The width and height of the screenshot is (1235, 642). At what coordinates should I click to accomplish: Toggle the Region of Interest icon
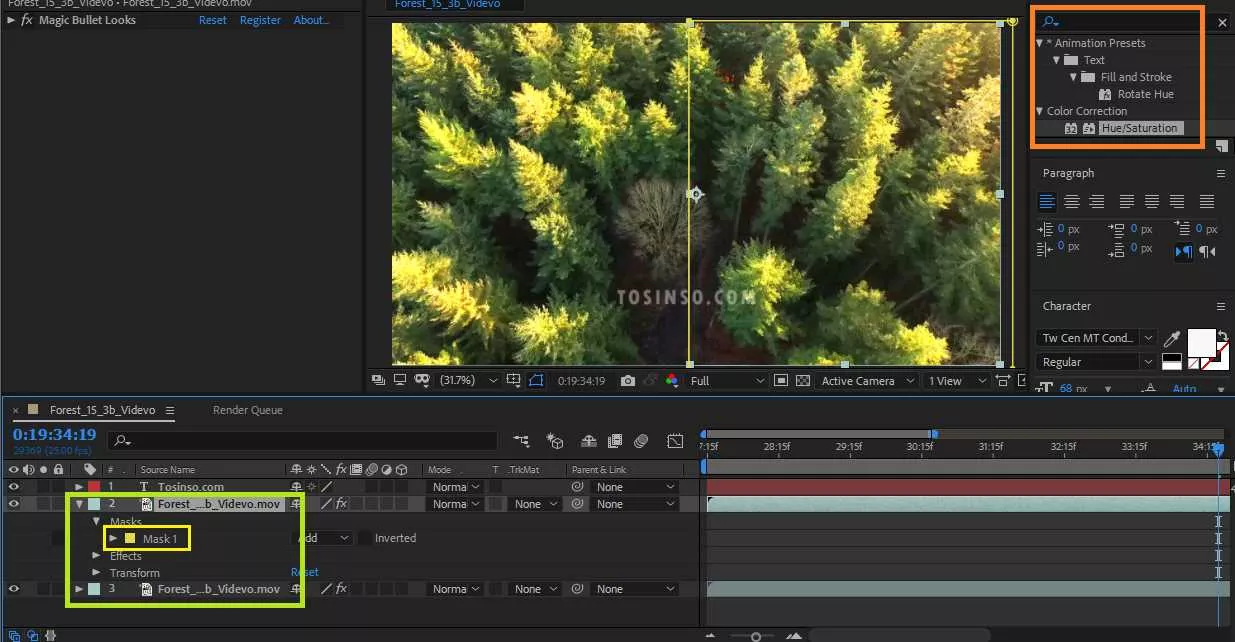(781, 381)
